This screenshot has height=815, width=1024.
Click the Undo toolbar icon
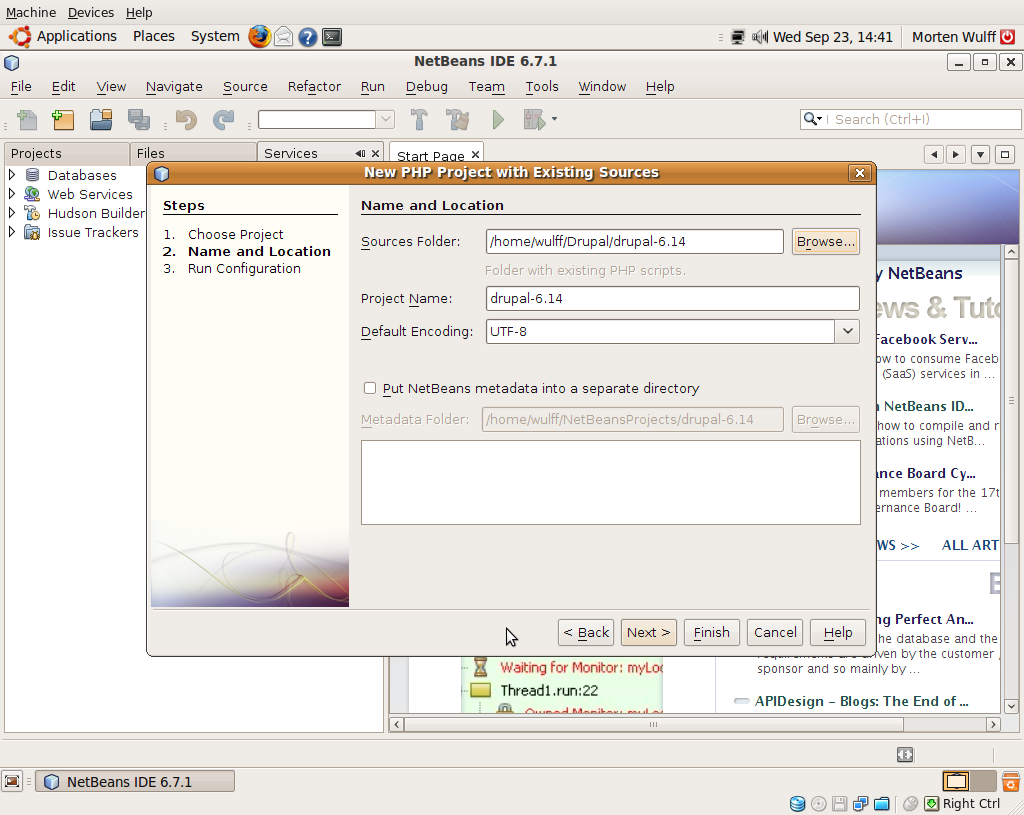coord(186,120)
